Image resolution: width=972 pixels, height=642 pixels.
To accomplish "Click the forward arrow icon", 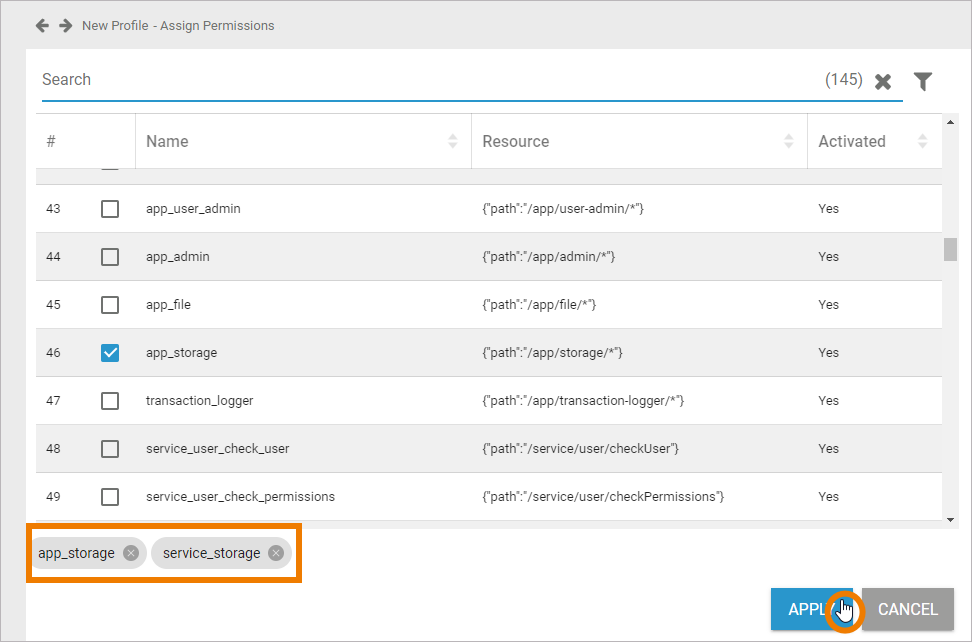I will coord(66,25).
